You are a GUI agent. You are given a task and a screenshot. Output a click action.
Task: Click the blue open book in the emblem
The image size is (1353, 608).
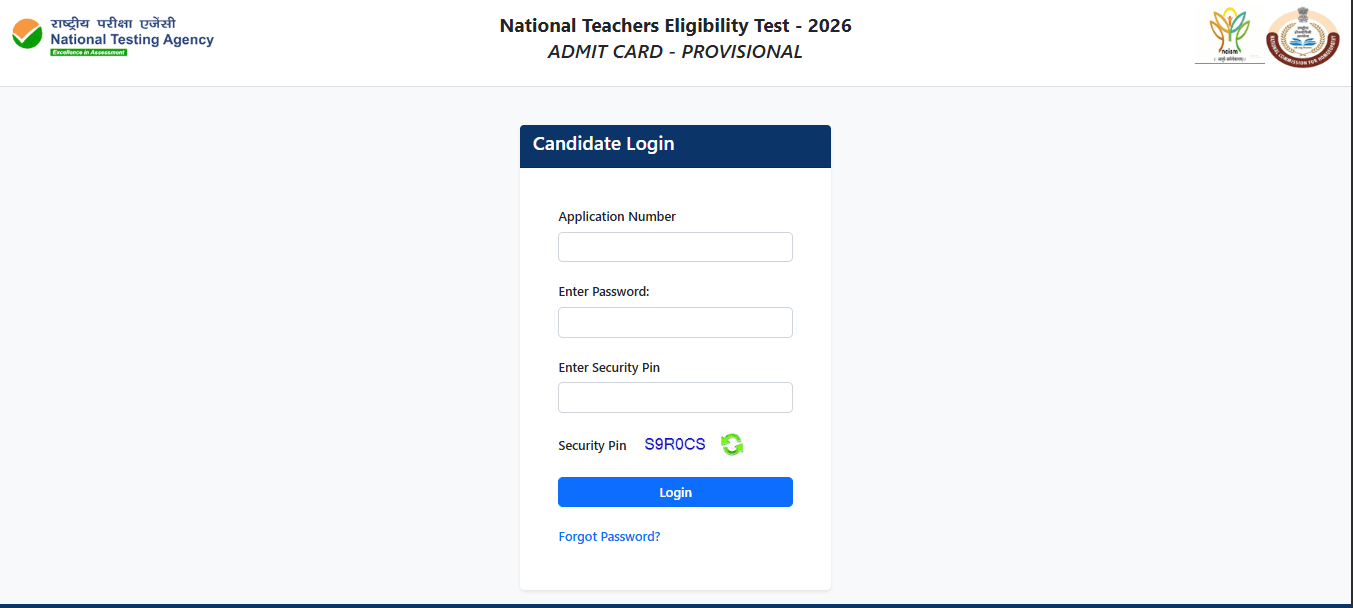(1303, 41)
